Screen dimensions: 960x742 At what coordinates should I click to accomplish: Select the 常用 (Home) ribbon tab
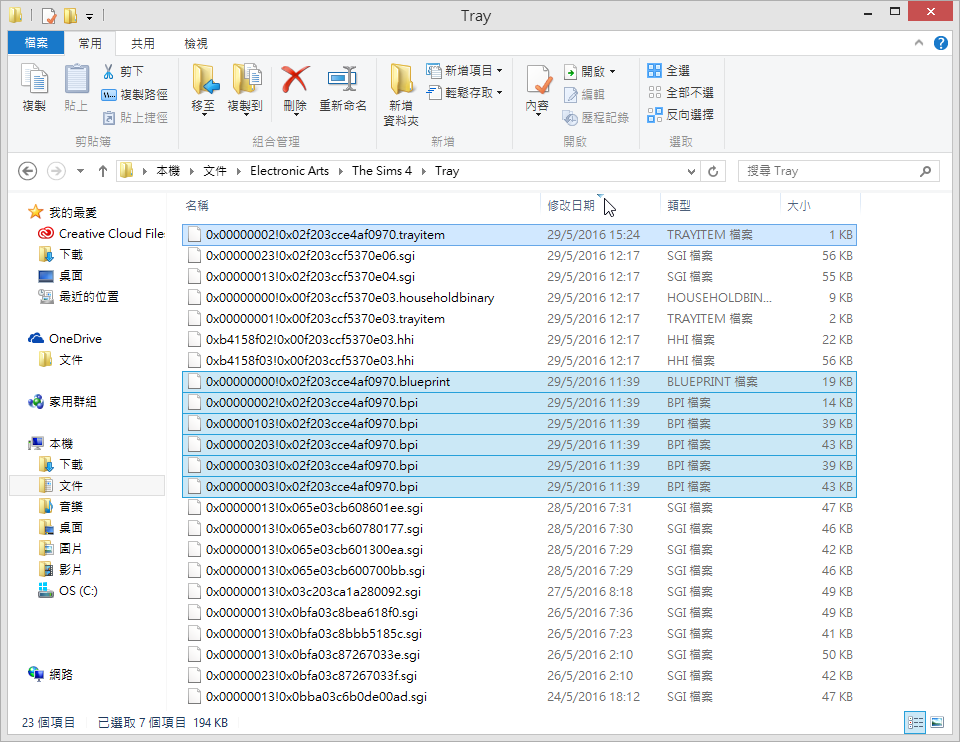click(90, 43)
